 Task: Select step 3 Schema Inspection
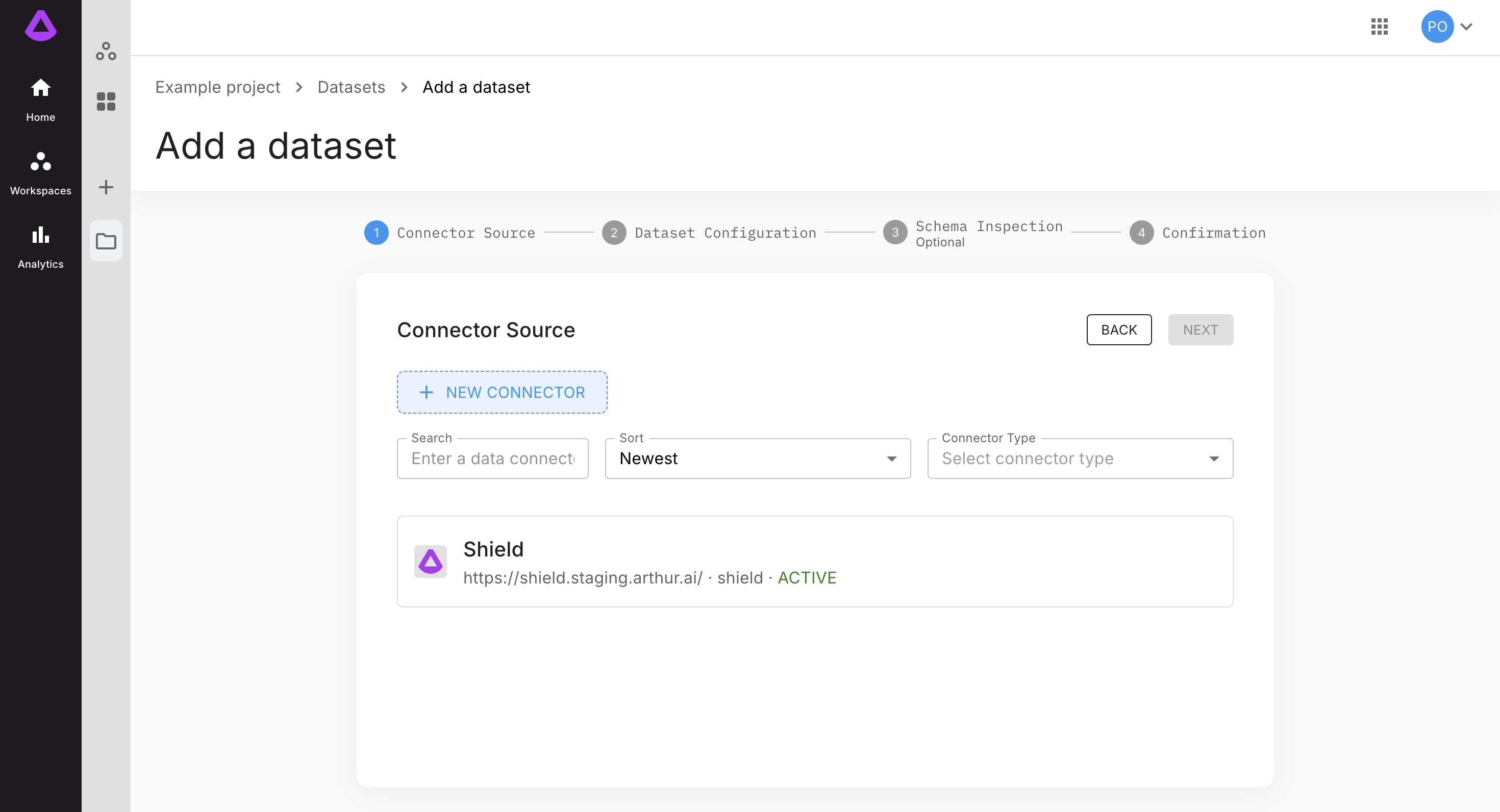[x=972, y=233]
